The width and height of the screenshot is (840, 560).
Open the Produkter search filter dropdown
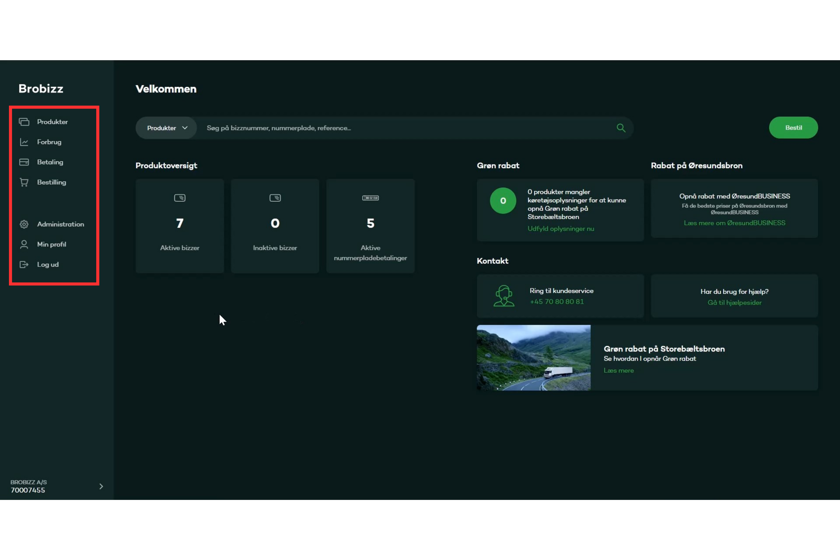pyautogui.click(x=166, y=128)
